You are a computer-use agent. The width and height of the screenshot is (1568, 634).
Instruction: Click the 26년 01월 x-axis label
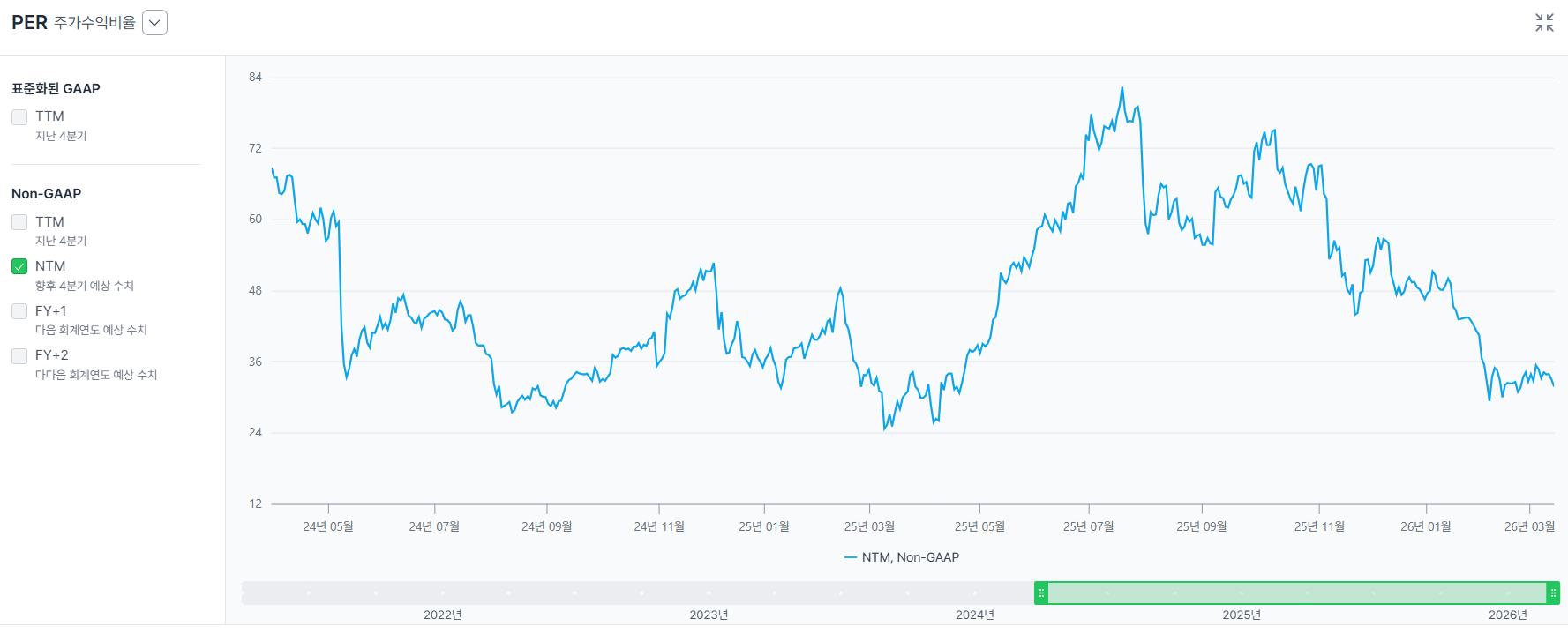pos(1425,526)
